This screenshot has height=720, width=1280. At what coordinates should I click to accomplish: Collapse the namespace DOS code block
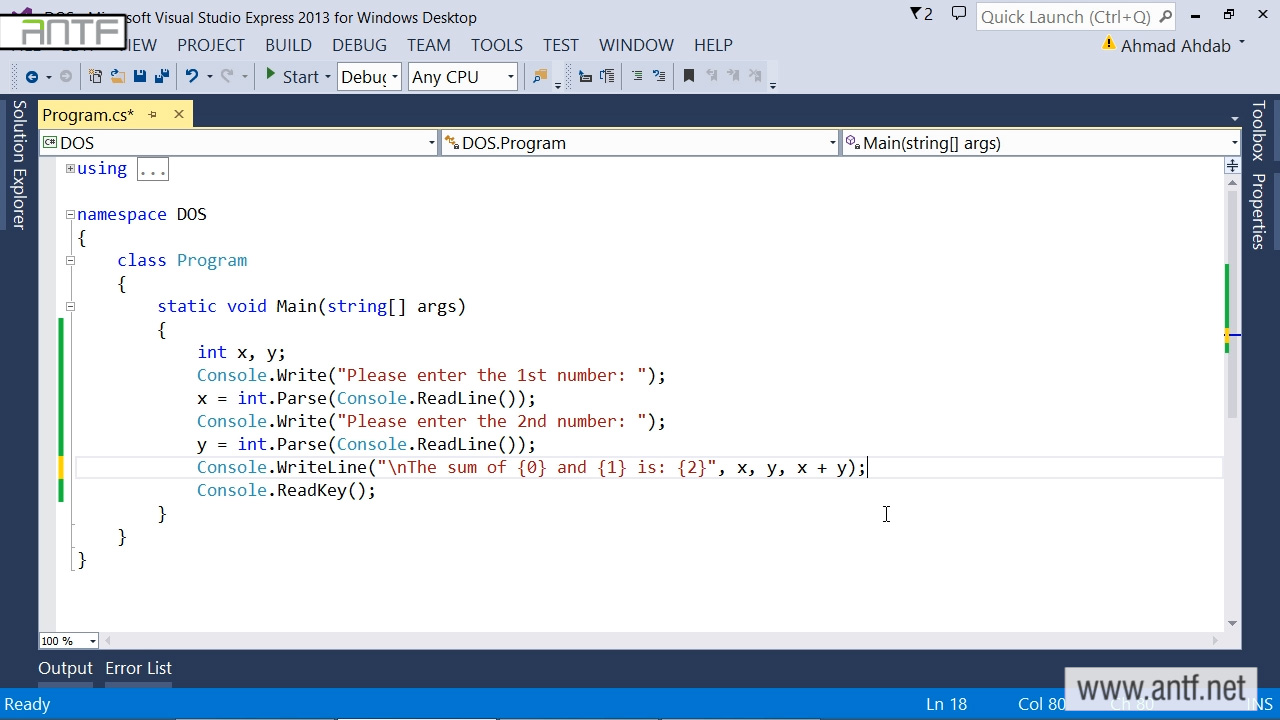(70, 214)
